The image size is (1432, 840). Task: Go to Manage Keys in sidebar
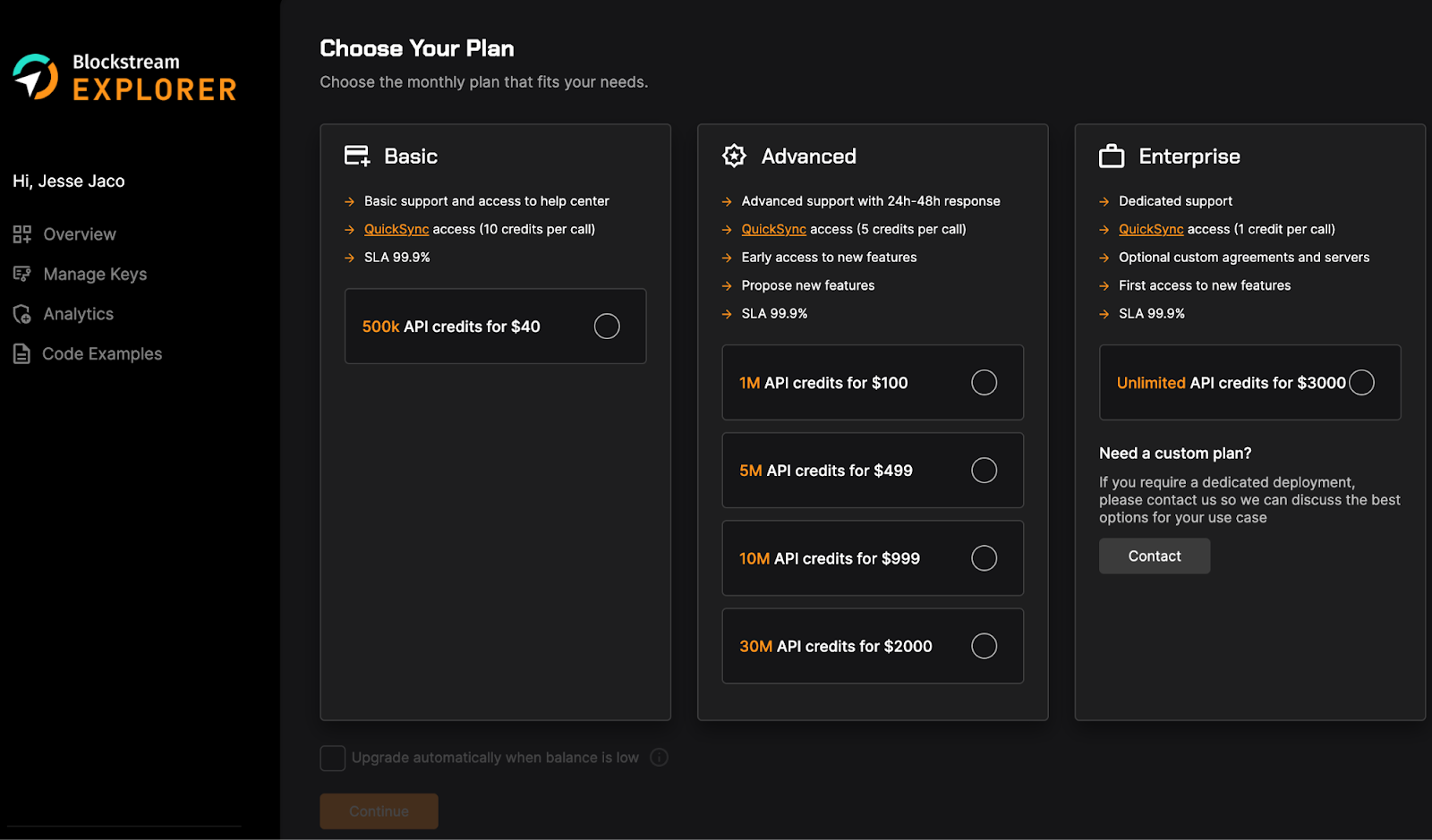click(95, 274)
